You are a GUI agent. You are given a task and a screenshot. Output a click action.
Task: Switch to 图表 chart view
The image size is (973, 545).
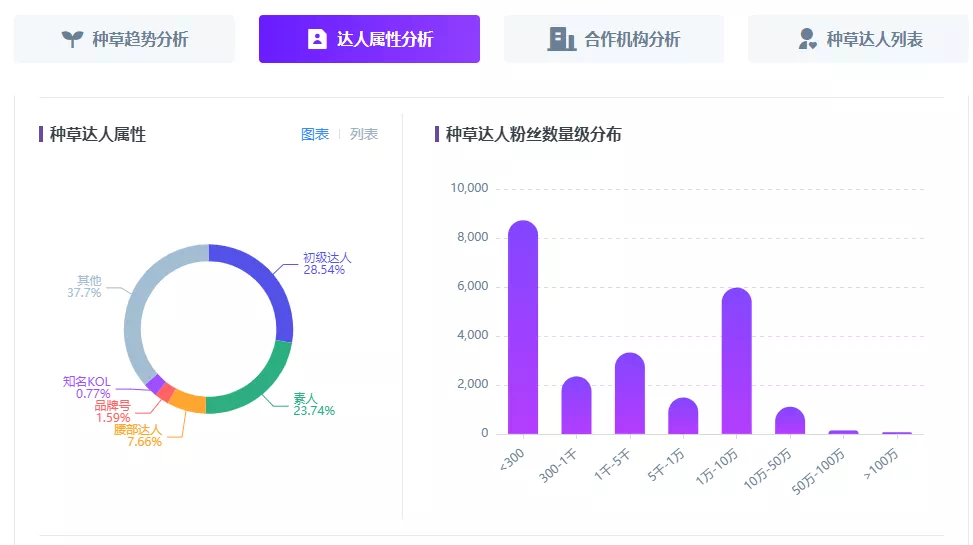(315, 134)
